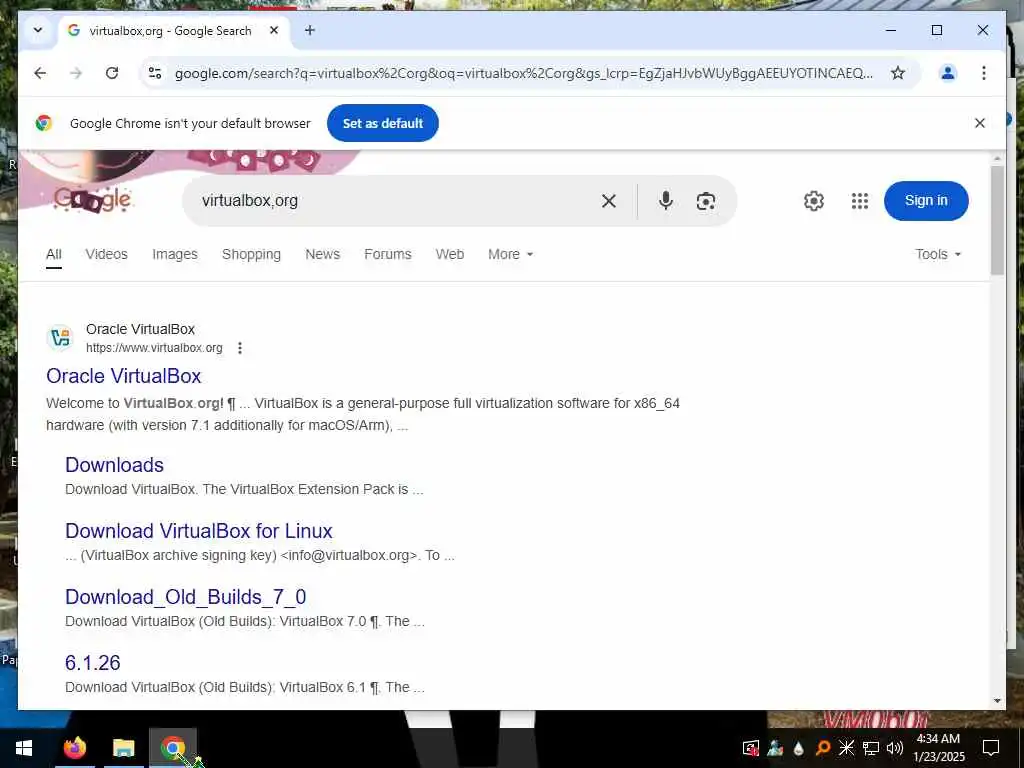1024x768 pixels.
Task: Open Google quick settings gear
Action: pos(814,200)
